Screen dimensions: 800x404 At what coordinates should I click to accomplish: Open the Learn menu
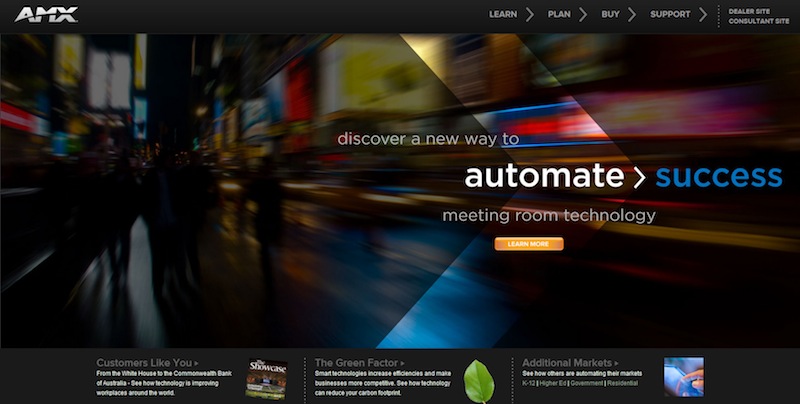(503, 15)
